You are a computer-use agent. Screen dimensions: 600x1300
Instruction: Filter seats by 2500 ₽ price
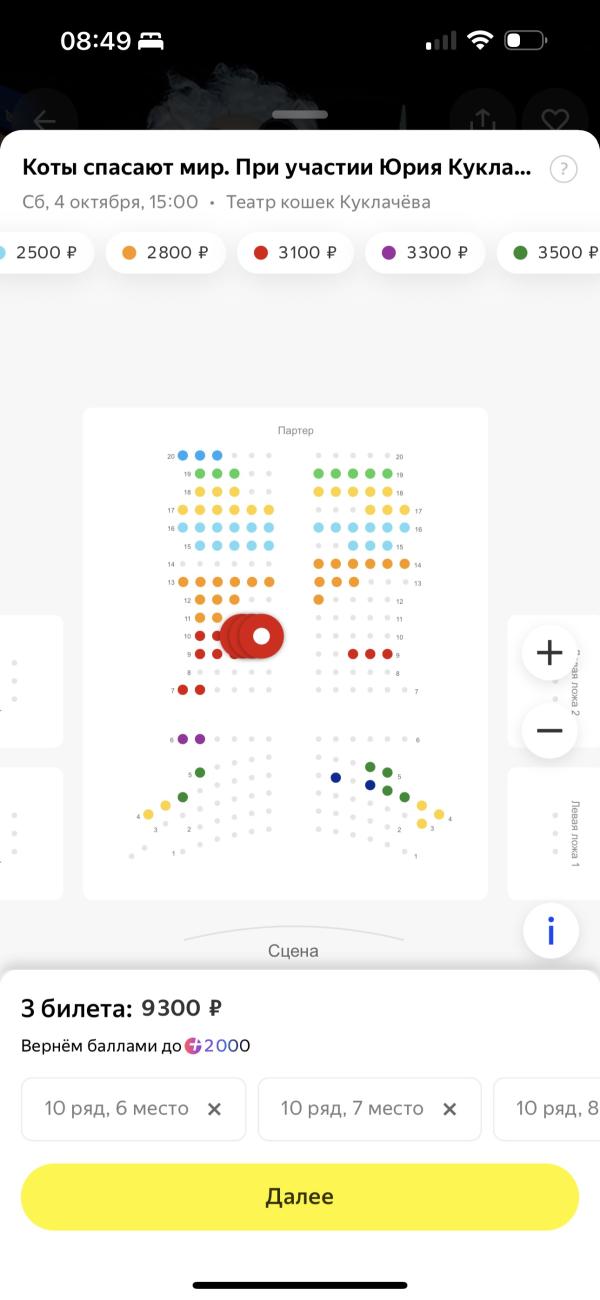pyautogui.click(x=45, y=253)
